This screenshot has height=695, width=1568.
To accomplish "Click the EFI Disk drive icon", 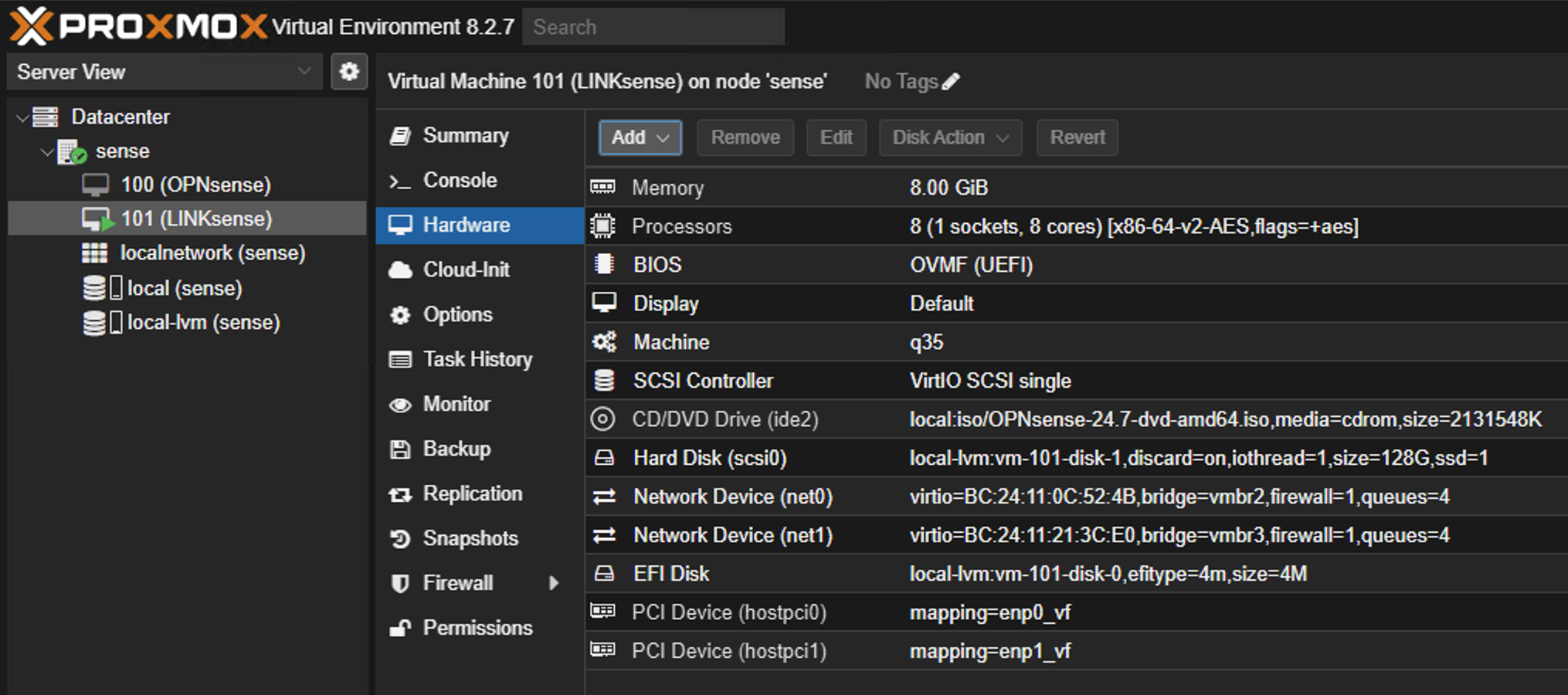I will click(604, 574).
